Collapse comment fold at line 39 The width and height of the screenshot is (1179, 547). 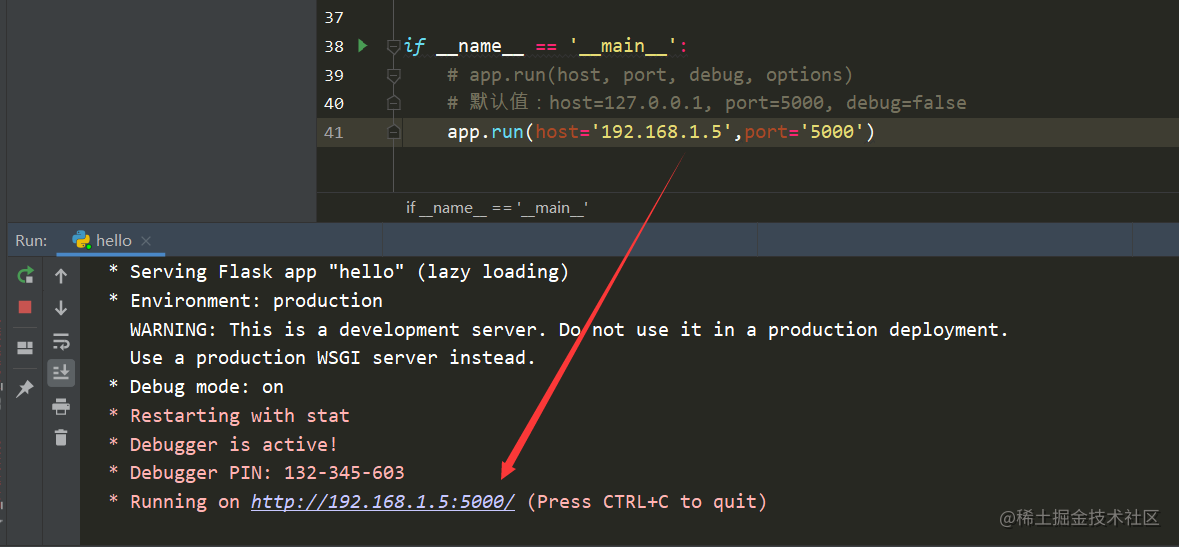pyautogui.click(x=393, y=75)
